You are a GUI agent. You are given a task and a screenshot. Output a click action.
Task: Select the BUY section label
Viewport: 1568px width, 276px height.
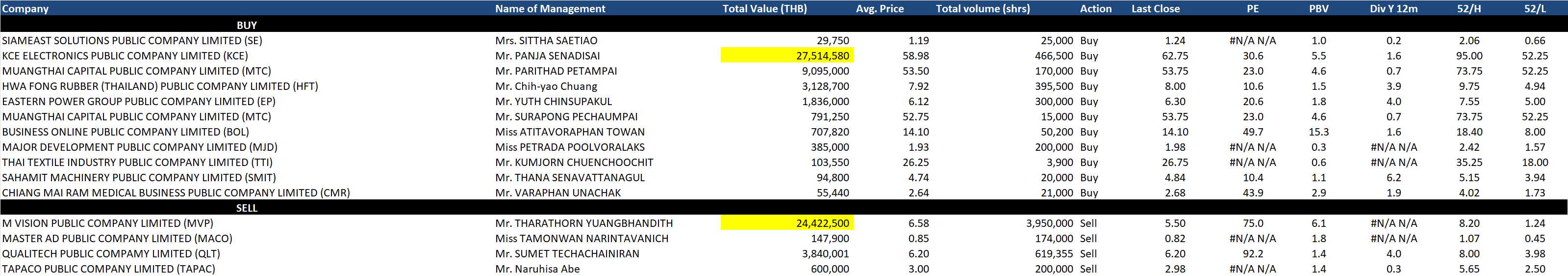(x=247, y=25)
